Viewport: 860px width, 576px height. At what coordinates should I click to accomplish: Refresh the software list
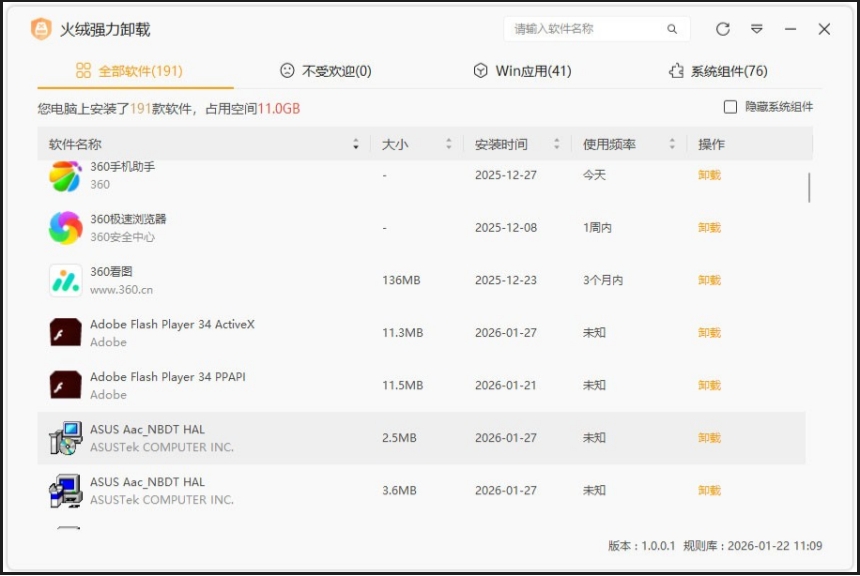pyautogui.click(x=723, y=29)
